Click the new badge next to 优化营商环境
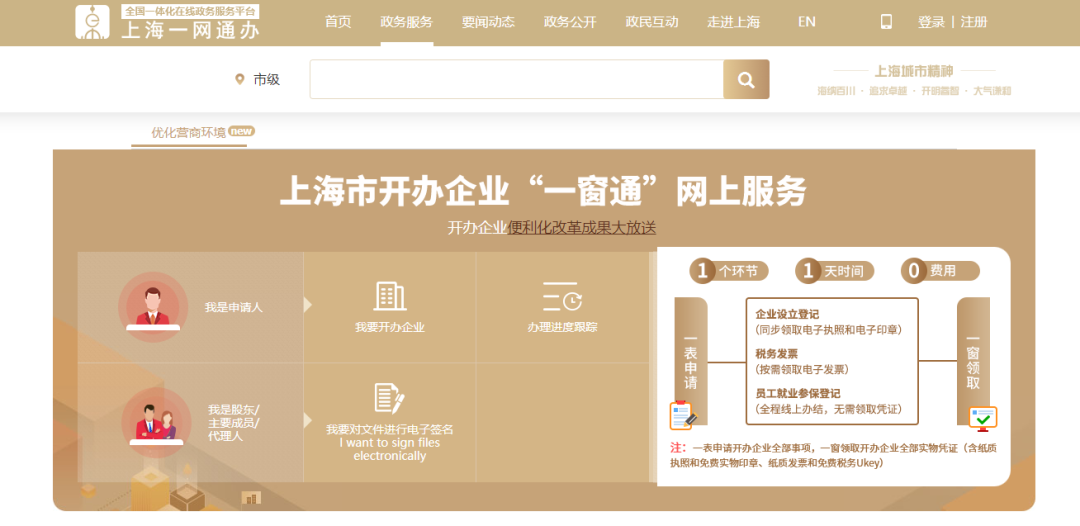 coord(242,130)
